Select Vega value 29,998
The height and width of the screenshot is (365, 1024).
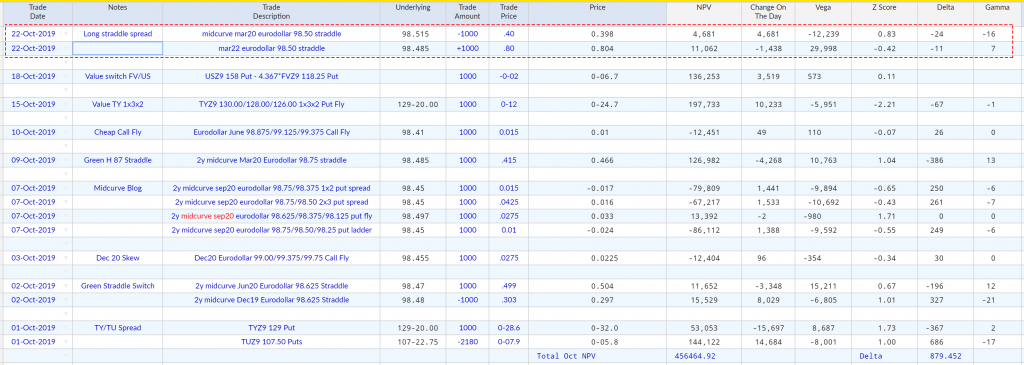pos(823,48)
